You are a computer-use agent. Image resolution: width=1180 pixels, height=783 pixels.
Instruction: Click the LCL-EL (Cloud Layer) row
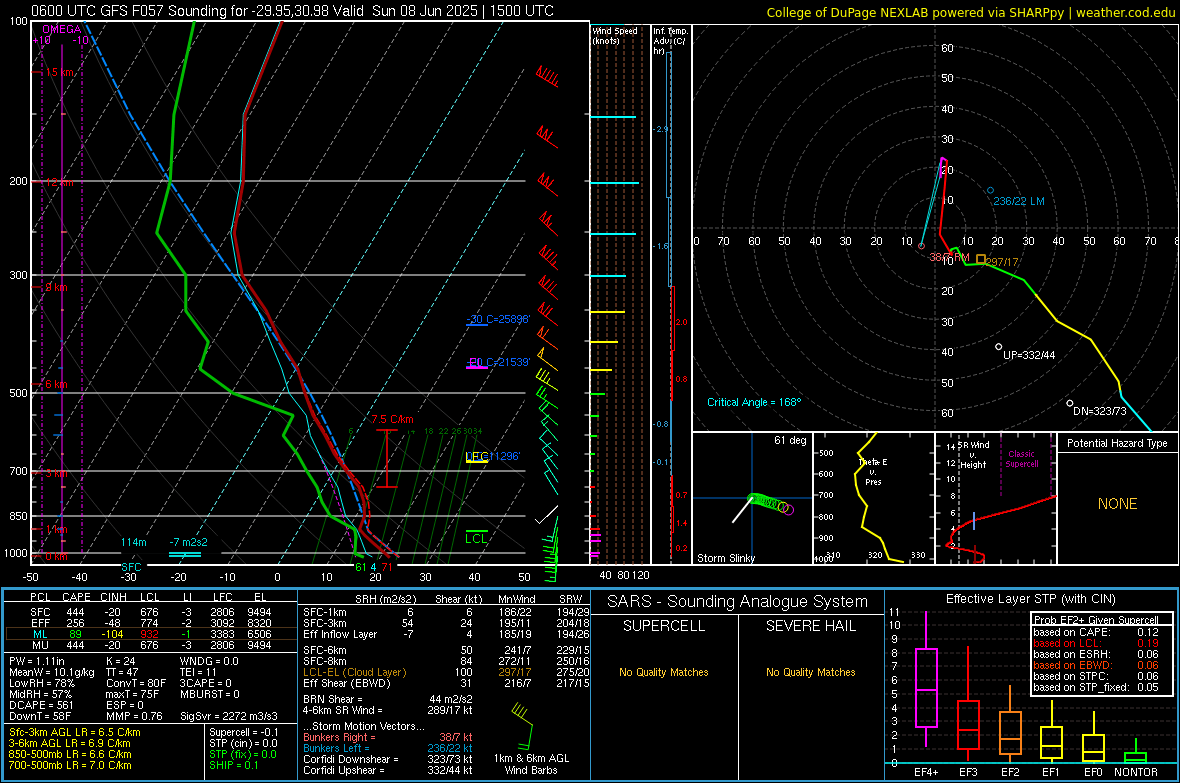point(446,672)
